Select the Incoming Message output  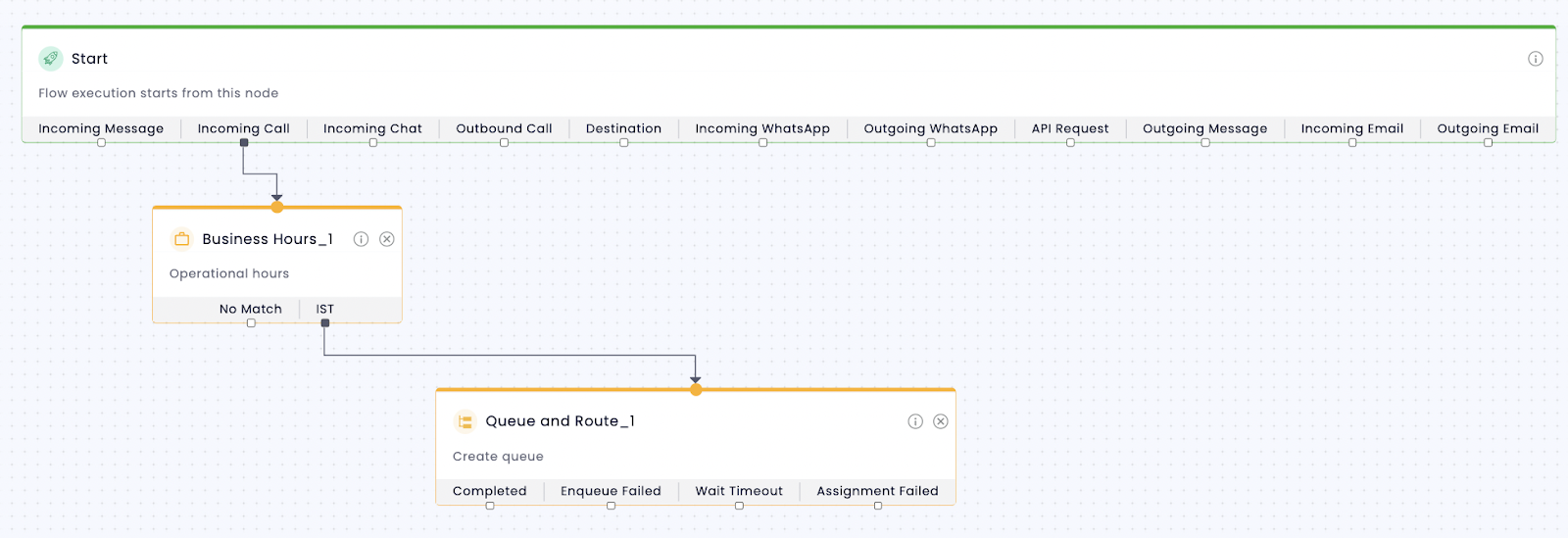(101, 128)
